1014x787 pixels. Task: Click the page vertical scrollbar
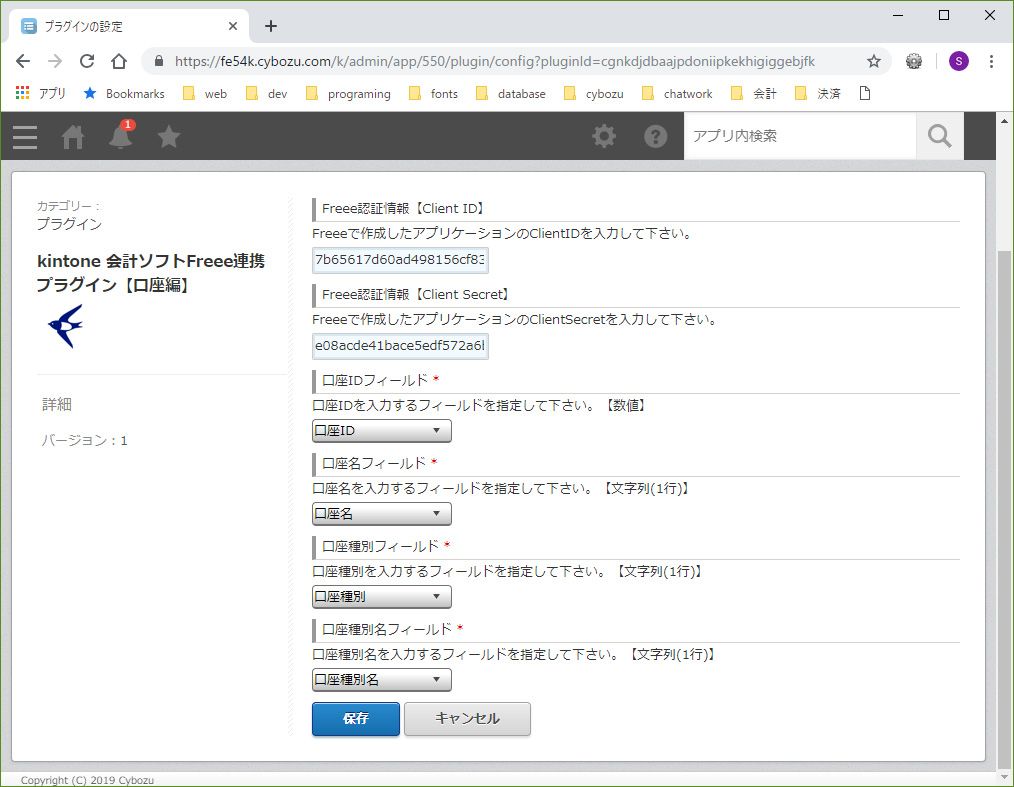tap(1004, 508)
